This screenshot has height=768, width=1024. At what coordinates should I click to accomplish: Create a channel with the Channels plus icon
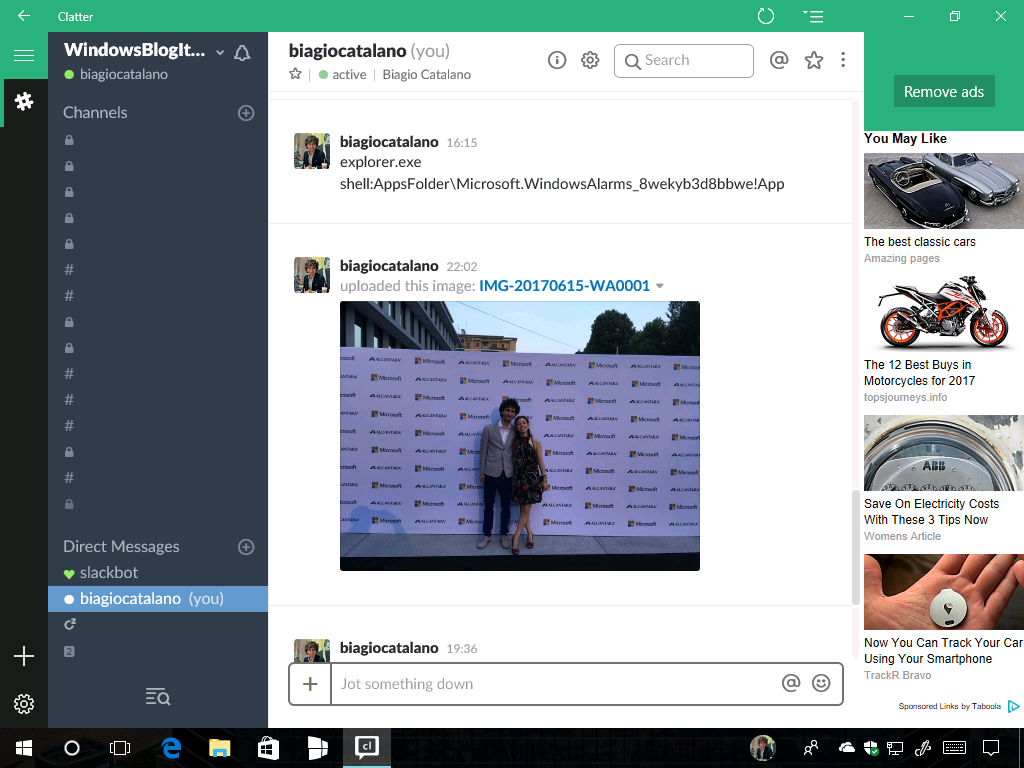(x=246, y=113)
